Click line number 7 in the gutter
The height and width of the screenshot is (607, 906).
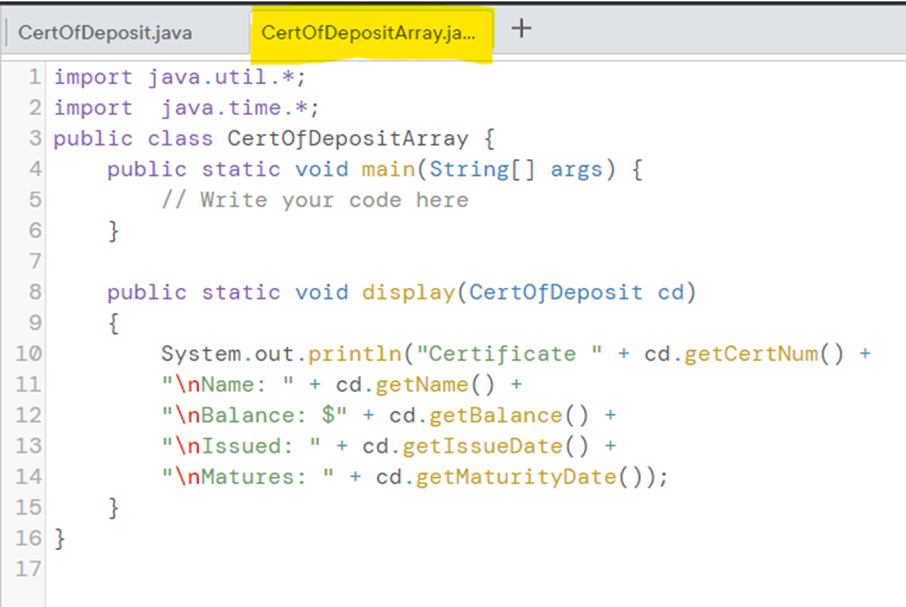click(35, 261)
